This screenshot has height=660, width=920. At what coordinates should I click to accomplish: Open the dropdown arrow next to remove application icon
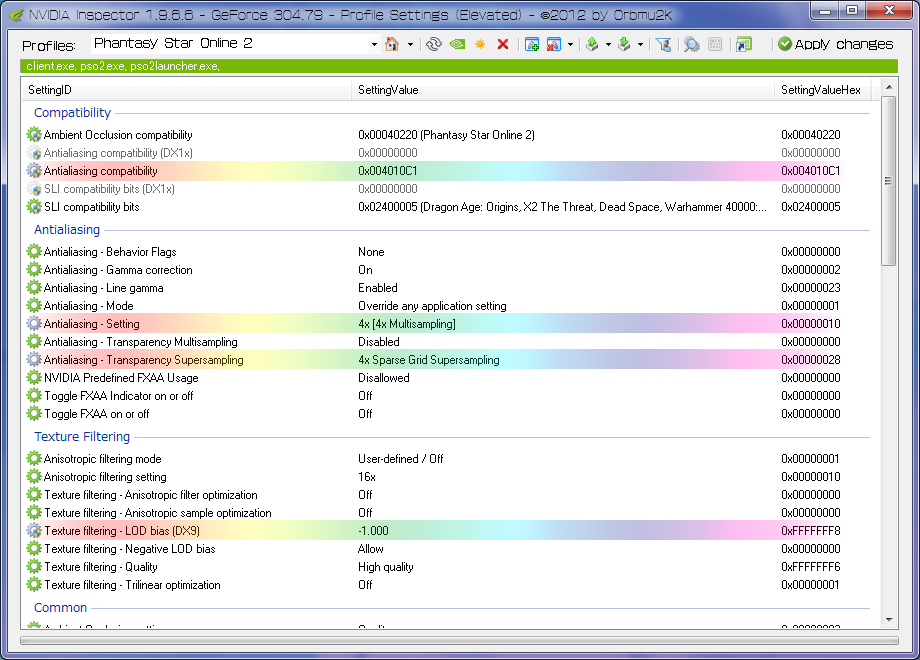[x=570, y=44]
